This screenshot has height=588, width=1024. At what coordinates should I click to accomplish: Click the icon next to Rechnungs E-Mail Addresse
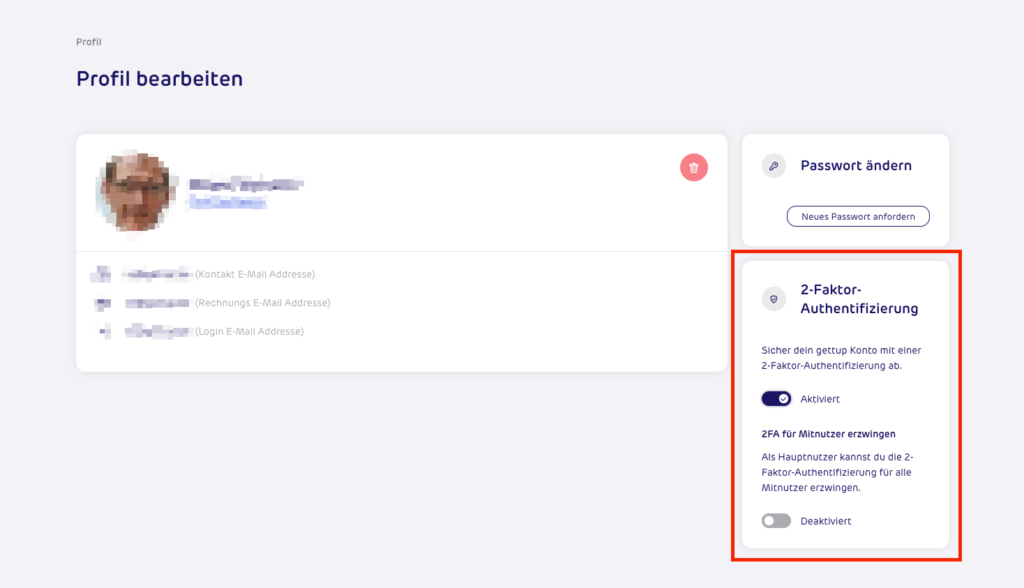click(x=102, y=303)
